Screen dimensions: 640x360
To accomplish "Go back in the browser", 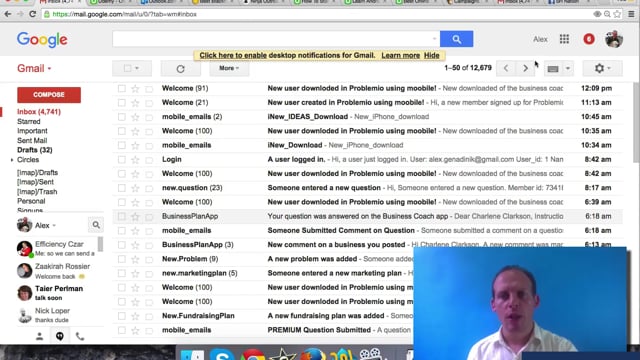I will [8, 14].
